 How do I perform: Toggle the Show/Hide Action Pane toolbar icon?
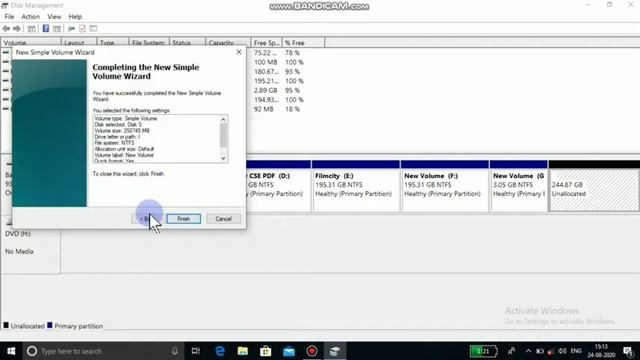57,29
